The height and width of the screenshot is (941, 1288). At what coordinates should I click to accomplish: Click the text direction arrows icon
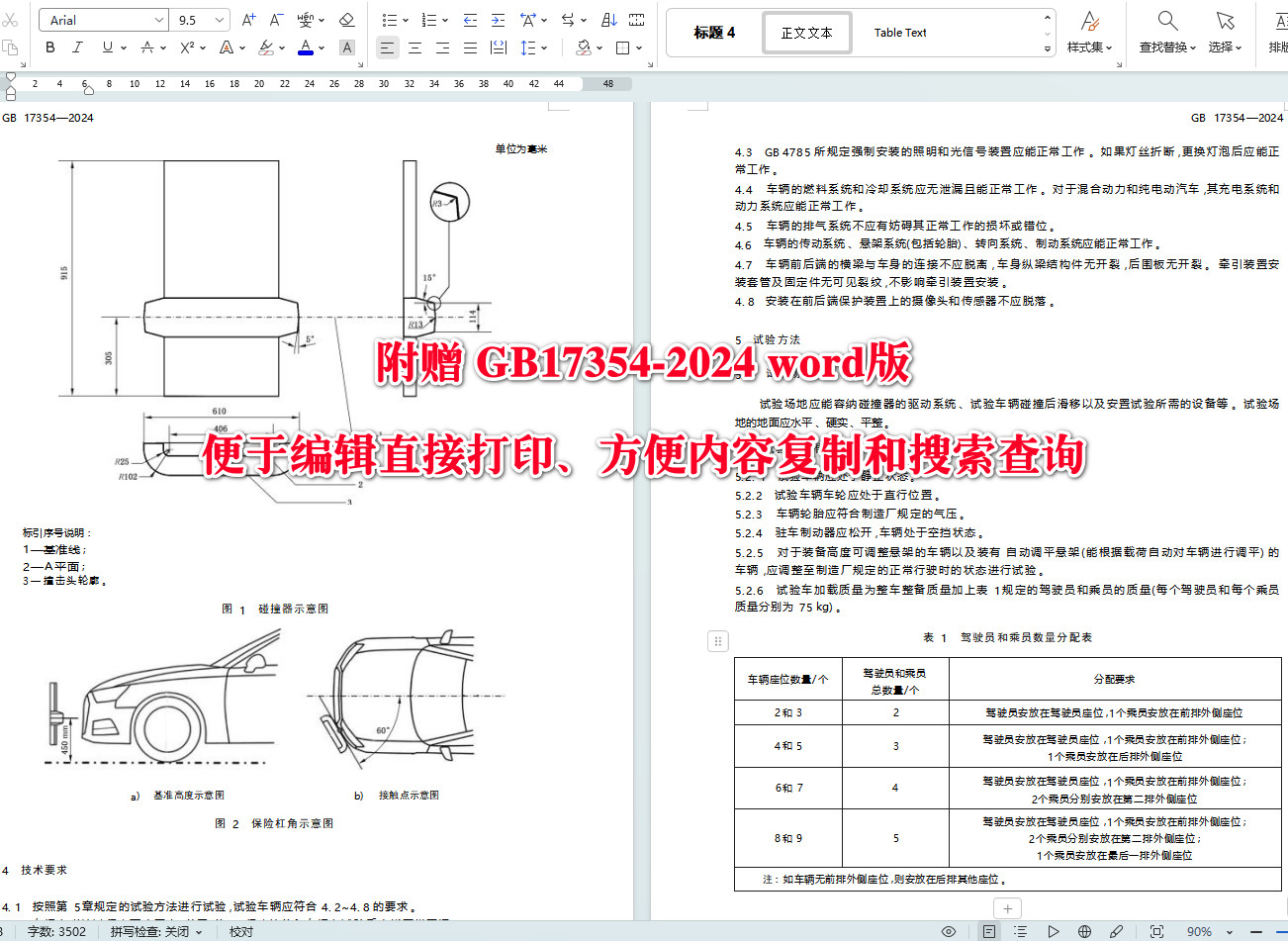568,20
